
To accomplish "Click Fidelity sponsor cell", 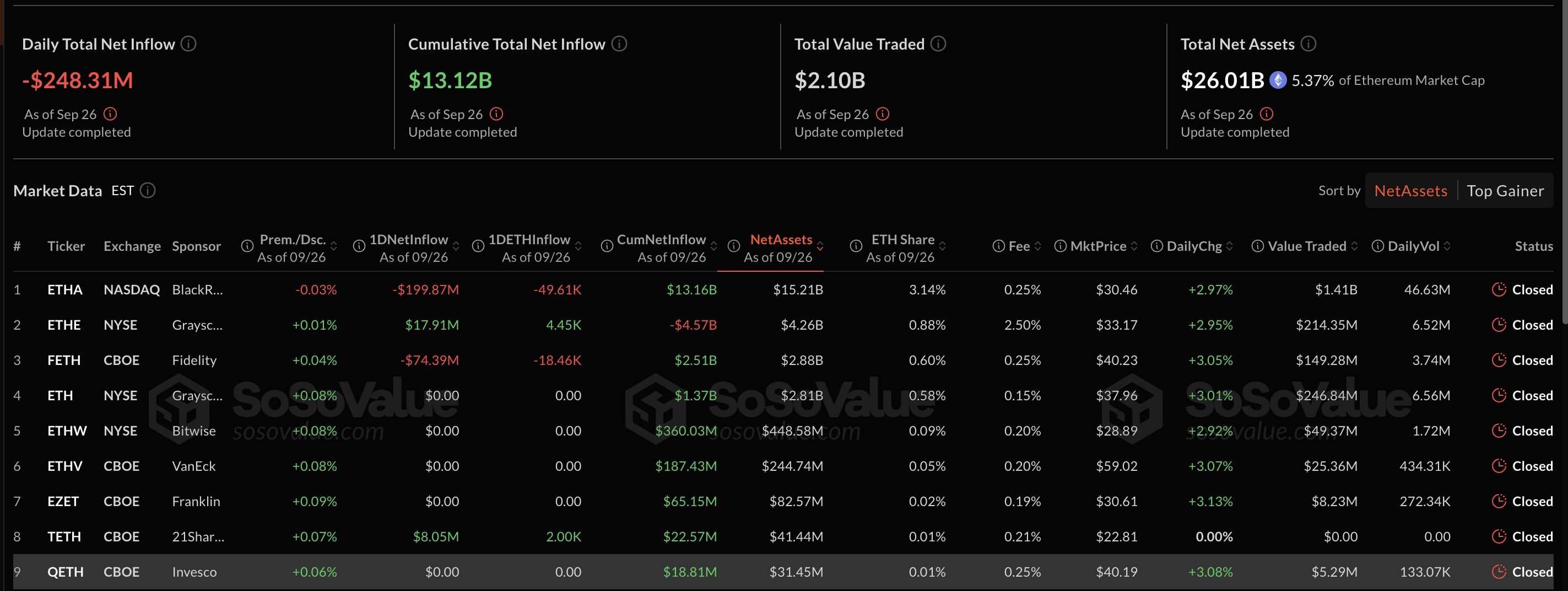I will 194,360.
